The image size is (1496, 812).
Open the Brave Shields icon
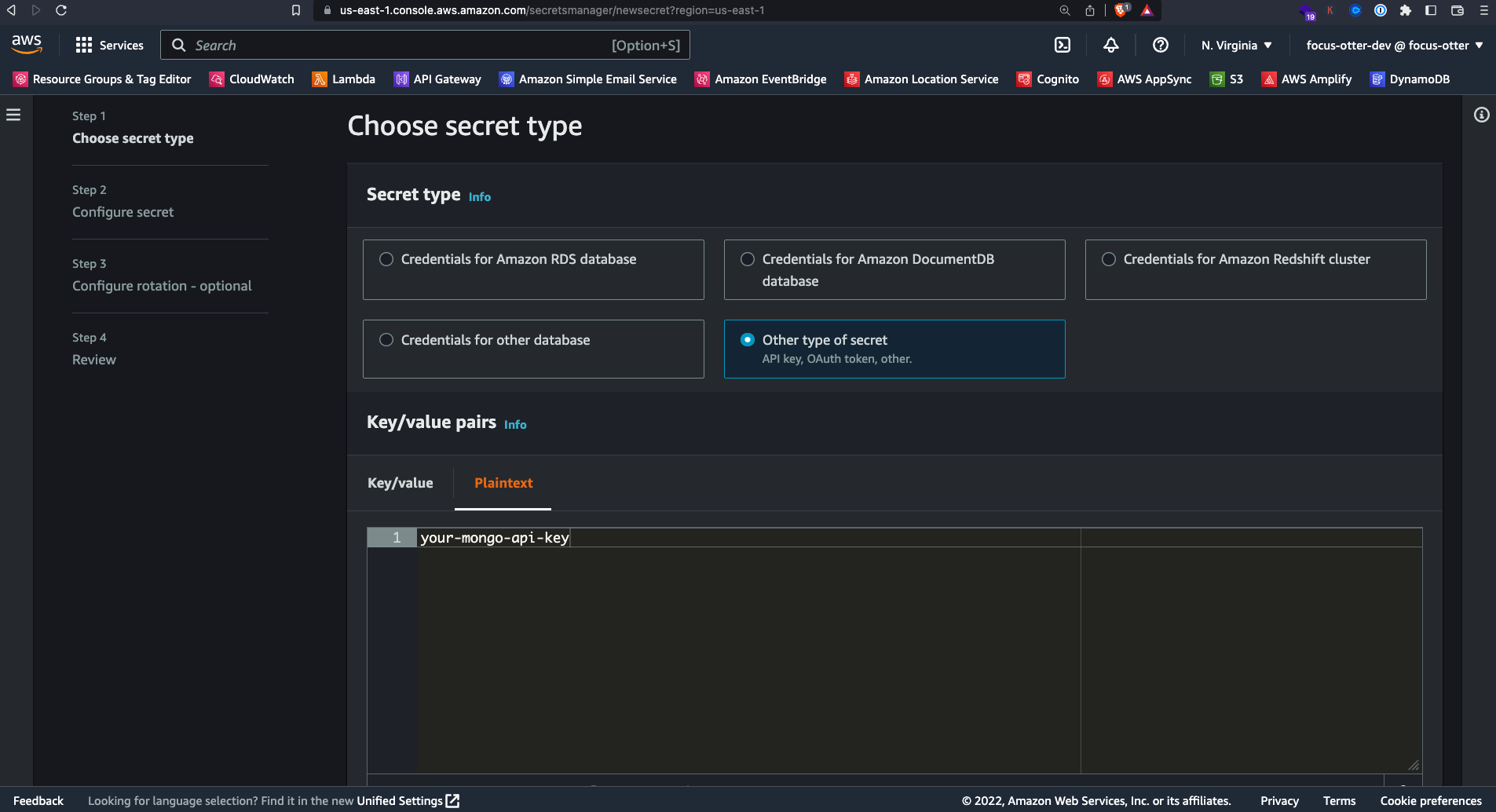click(1122, 10)
